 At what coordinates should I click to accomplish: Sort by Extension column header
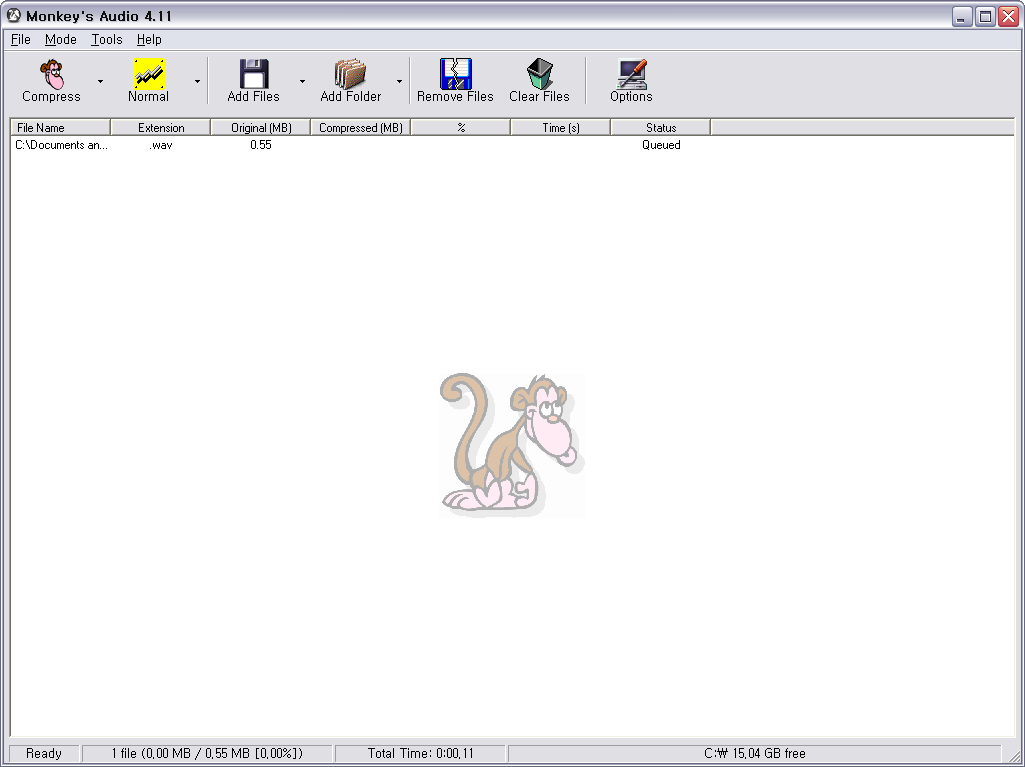[161, 128]
